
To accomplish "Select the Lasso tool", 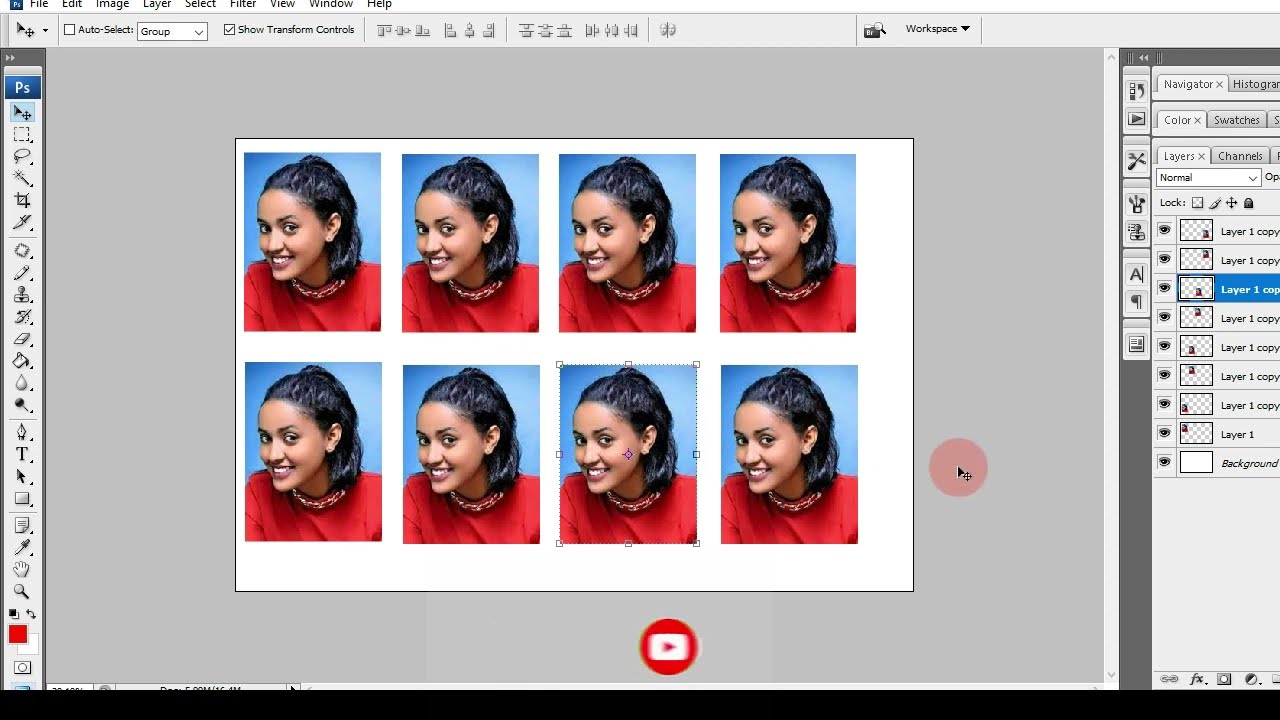I will pos(22,157).
